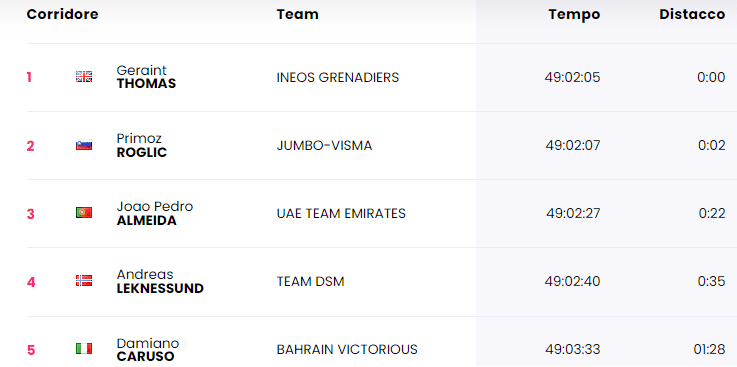Open rider Geraint THOMAS profile
This screenshot has height=367, width=737.
tap(146, 77)
